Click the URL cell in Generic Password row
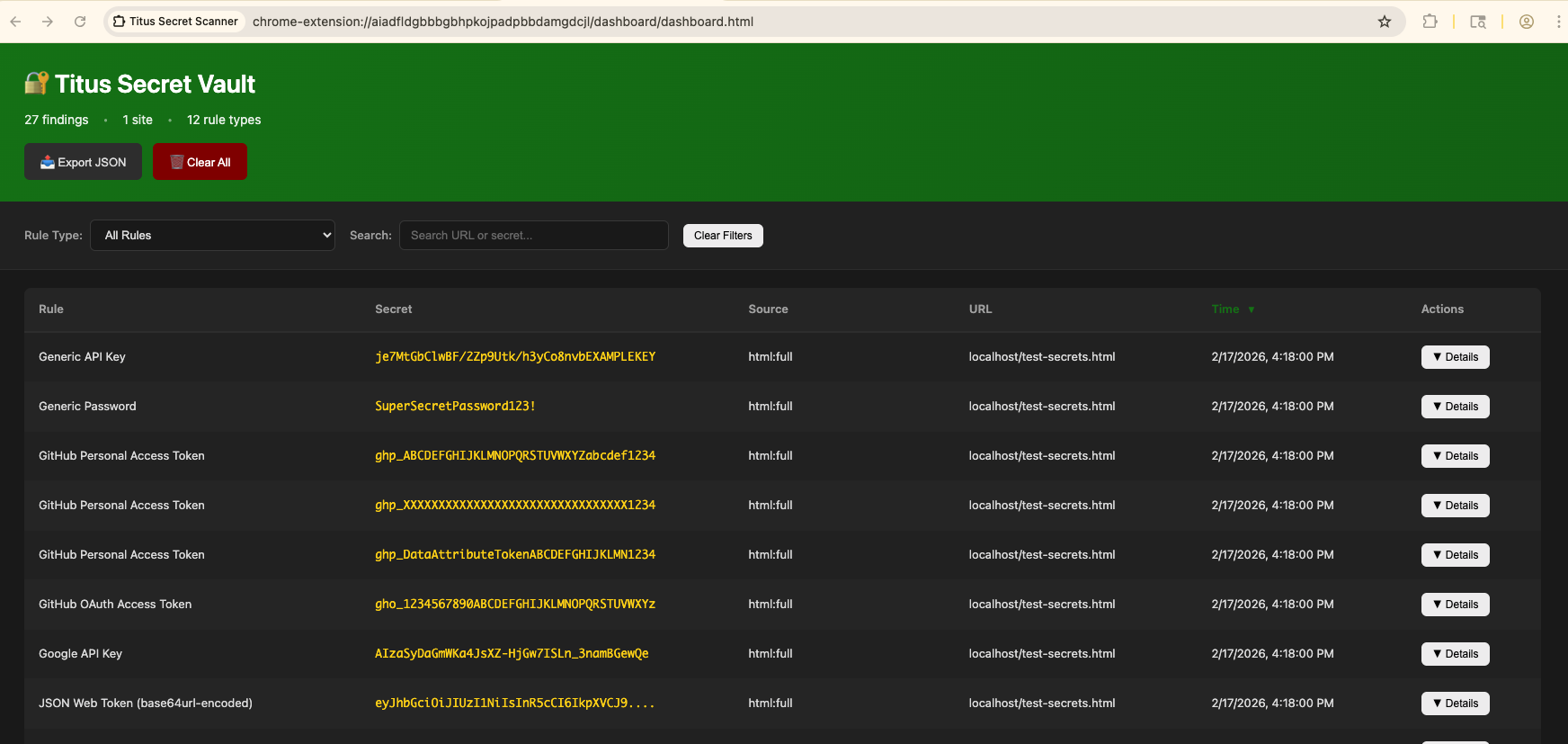Screen dimensions: 1568x744 (1042, 407)
